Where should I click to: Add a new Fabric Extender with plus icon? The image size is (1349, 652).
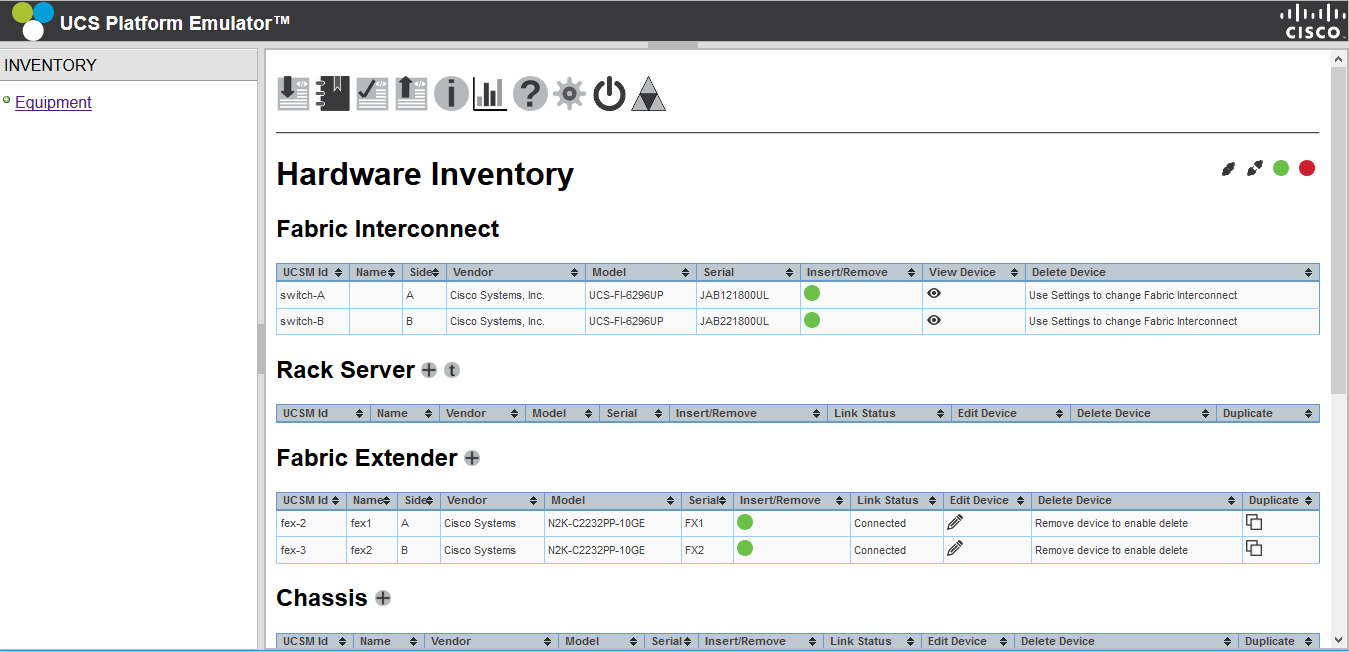pos(472,458)
